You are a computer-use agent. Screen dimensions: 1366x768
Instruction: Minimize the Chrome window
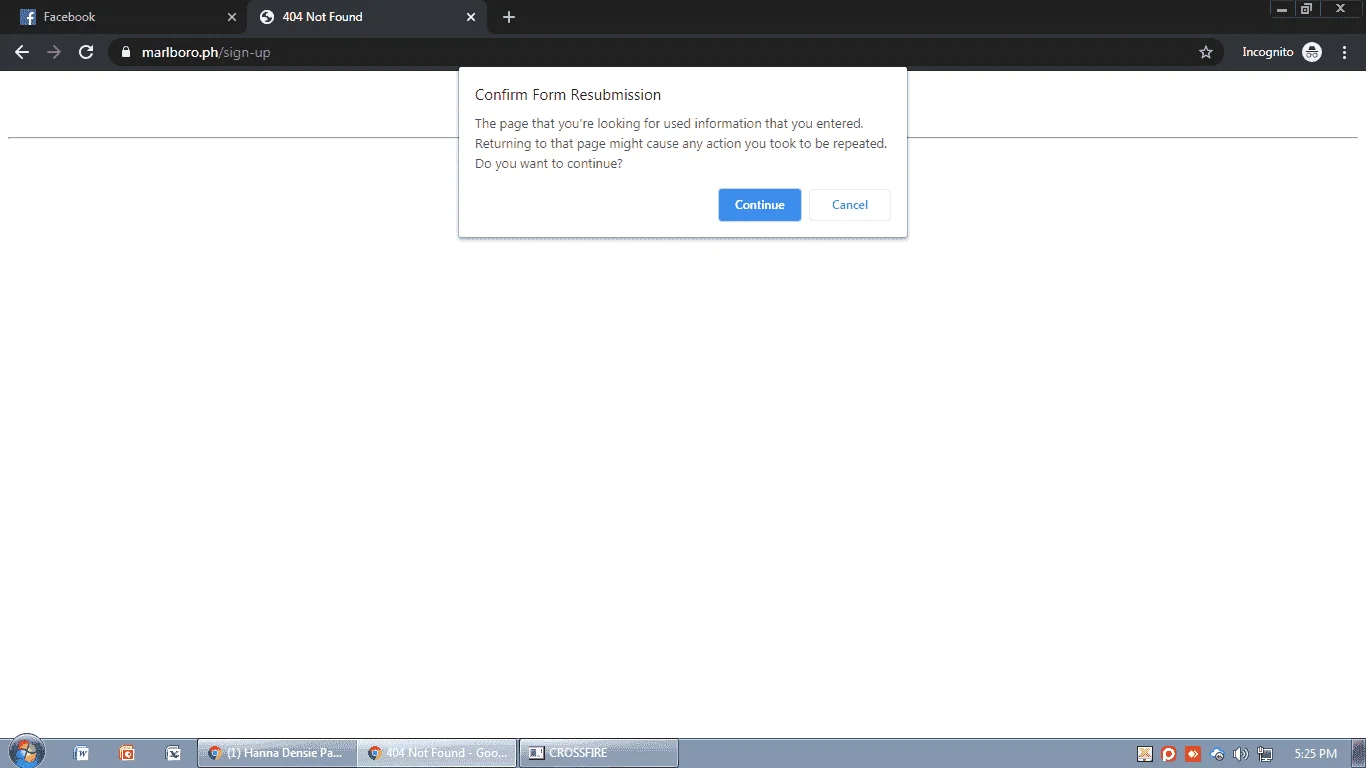[x=1282, y=8]
